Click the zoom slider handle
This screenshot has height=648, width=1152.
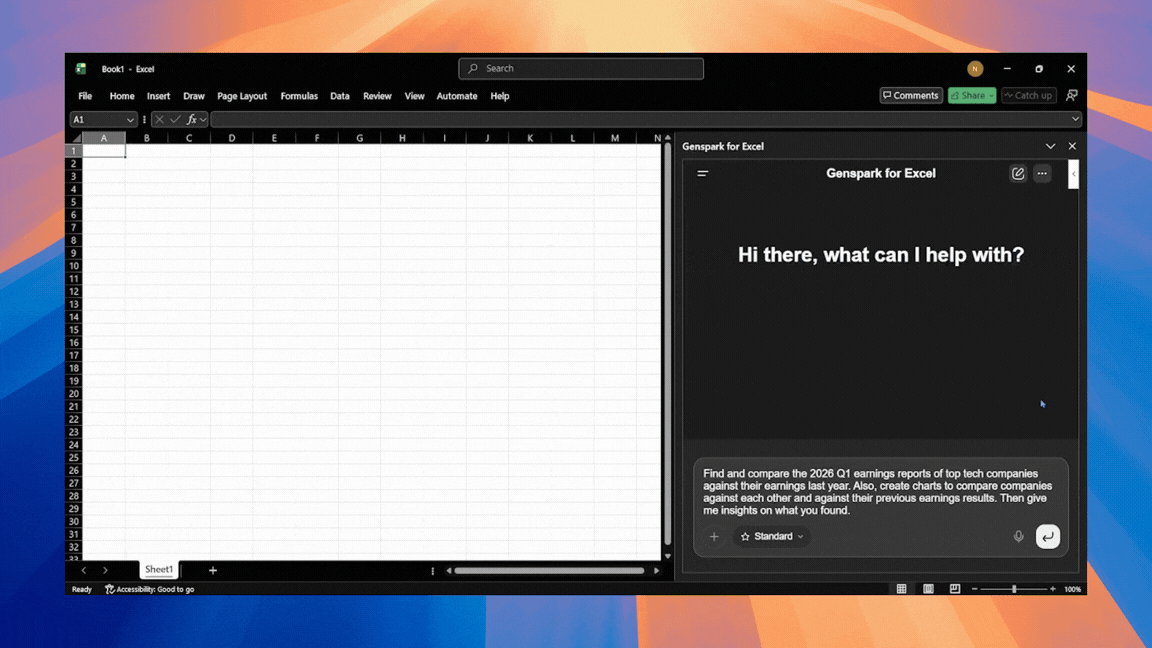point(1014,589)
